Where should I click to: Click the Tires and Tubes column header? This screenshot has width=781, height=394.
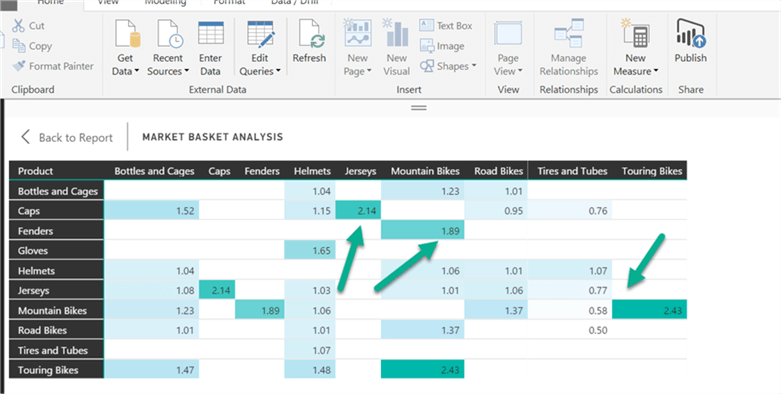pyautogui.click(x=572, y=171)
